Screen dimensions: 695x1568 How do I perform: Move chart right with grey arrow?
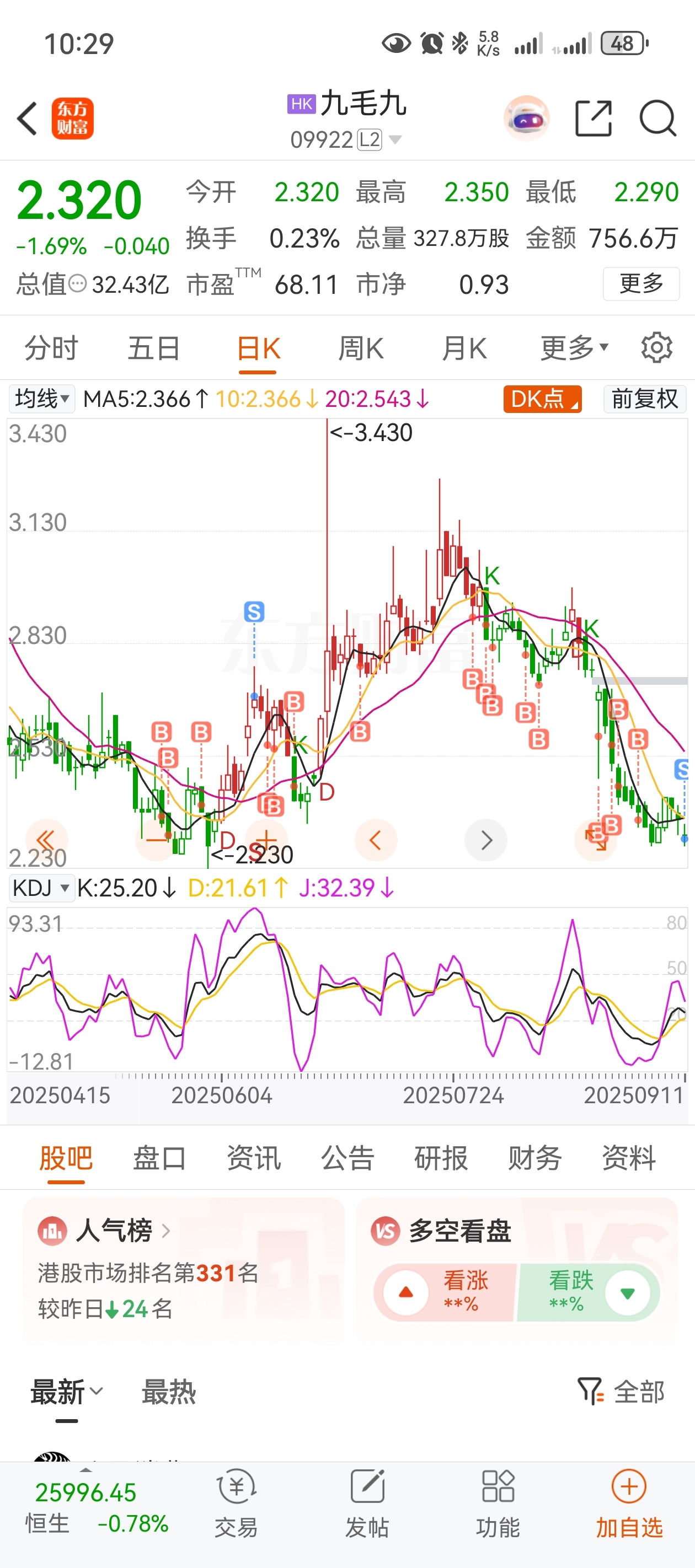(485, 840)
